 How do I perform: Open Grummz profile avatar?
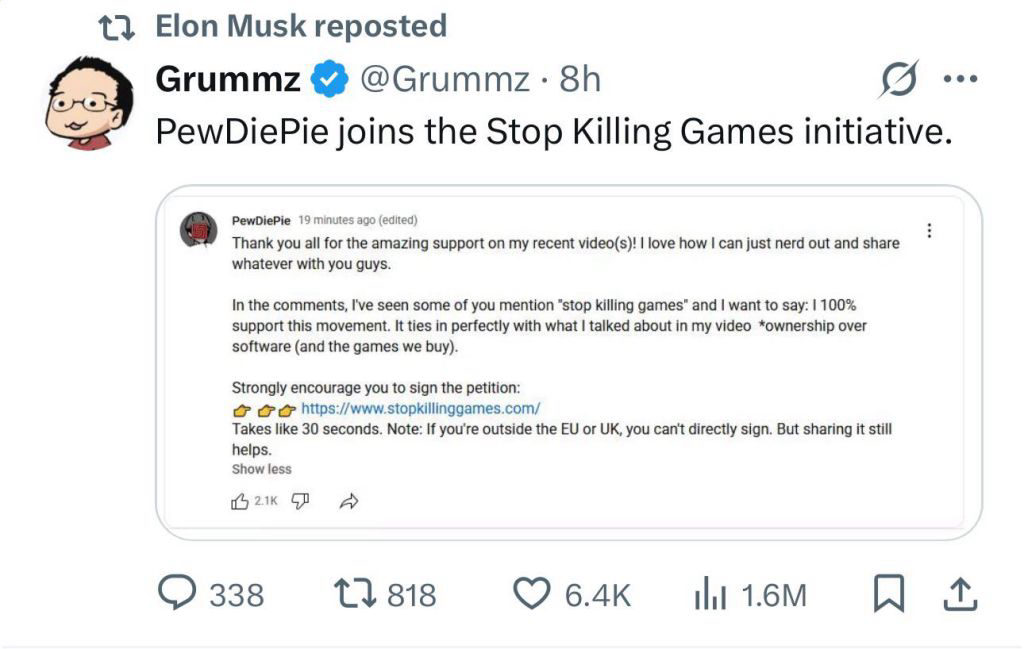point(89,103)
